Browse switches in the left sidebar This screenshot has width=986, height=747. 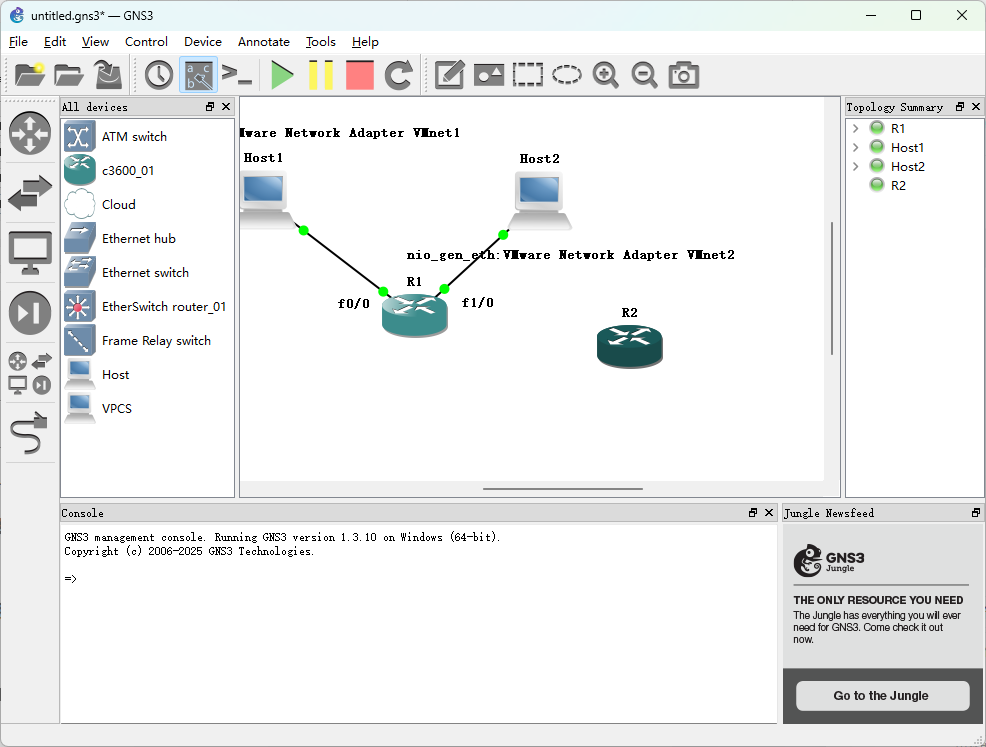tap(30, 192)
